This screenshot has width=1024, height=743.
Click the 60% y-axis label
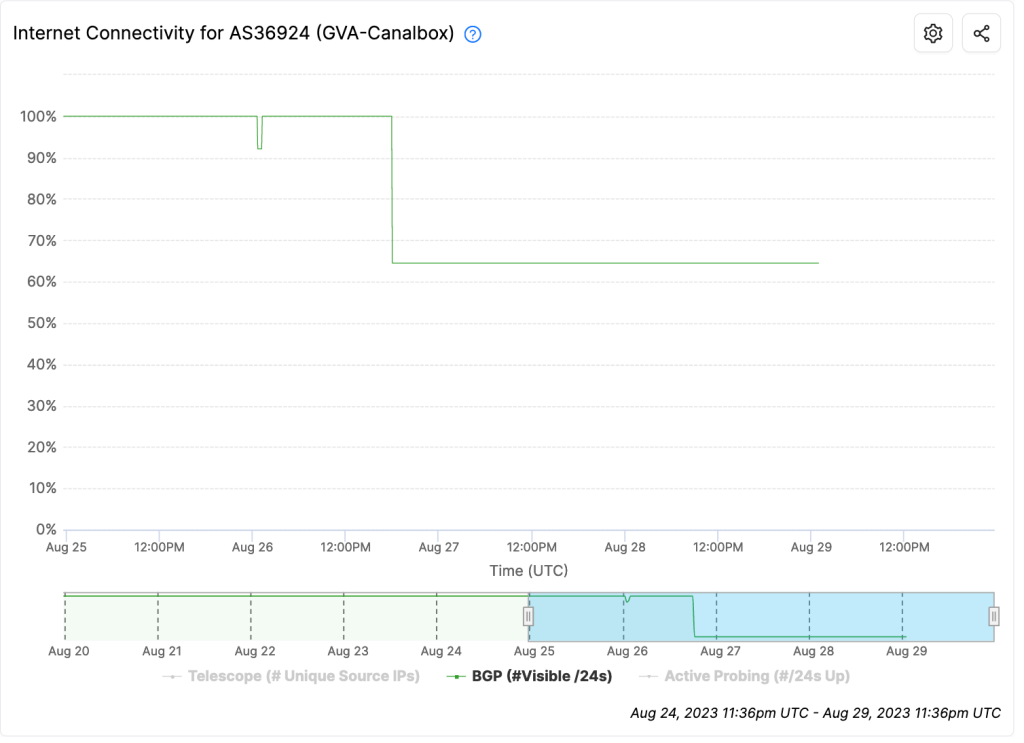coord(42,284)
